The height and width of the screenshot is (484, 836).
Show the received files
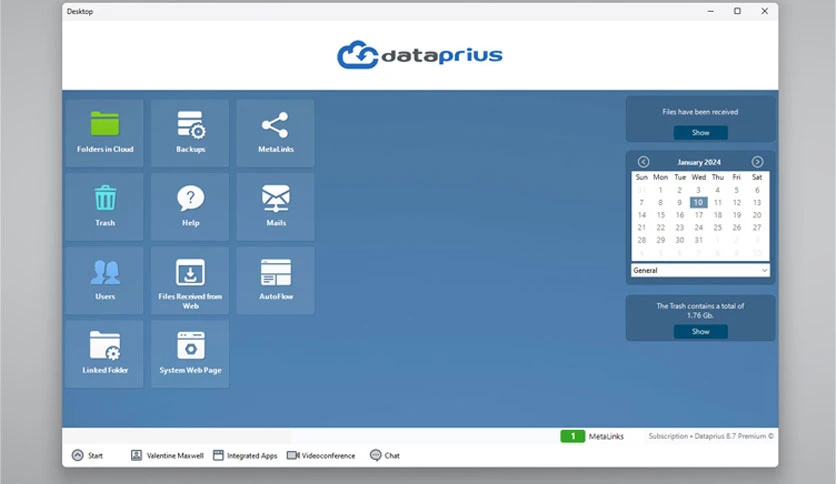pos(701,132)
